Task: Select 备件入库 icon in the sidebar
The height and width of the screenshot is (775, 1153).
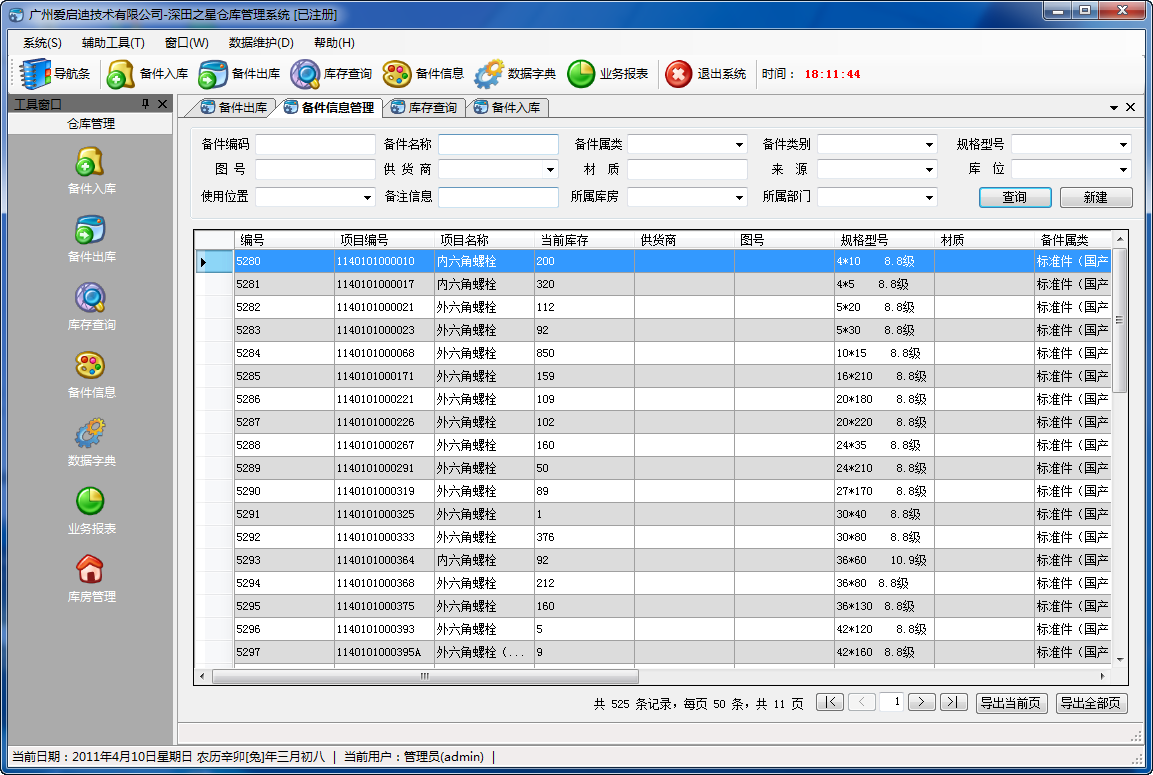Action: pos(90,162)
